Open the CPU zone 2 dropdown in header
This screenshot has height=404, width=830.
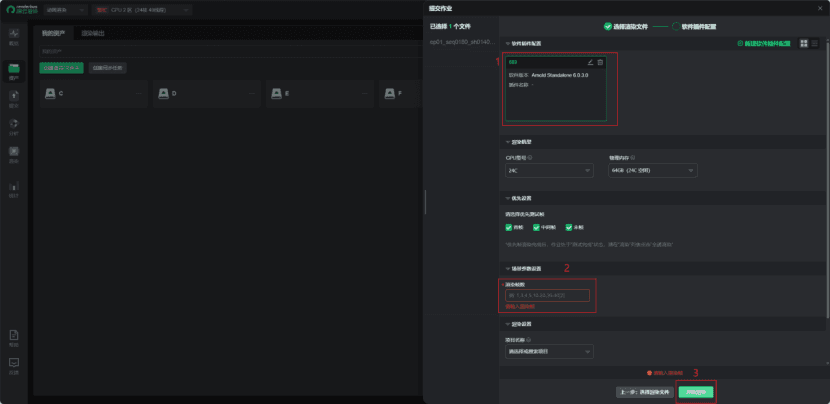tap(141, 10)
